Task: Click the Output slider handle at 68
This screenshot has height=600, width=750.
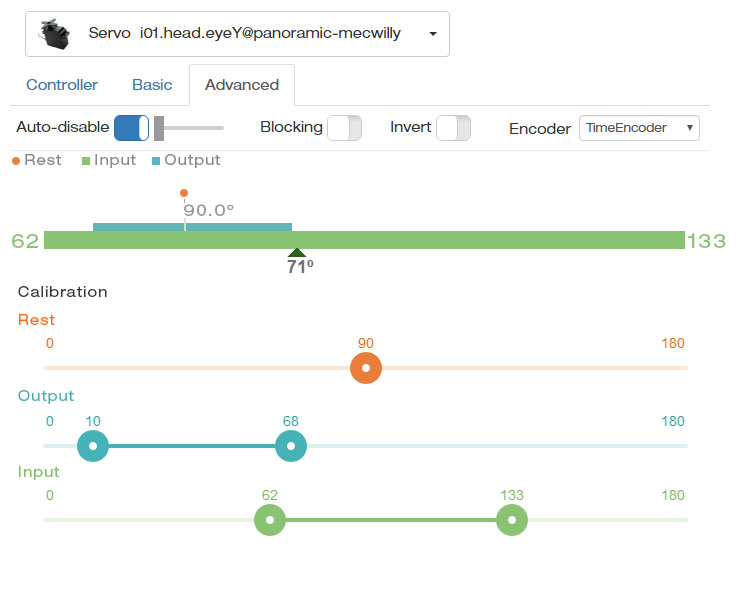Action: click(291, 446)
